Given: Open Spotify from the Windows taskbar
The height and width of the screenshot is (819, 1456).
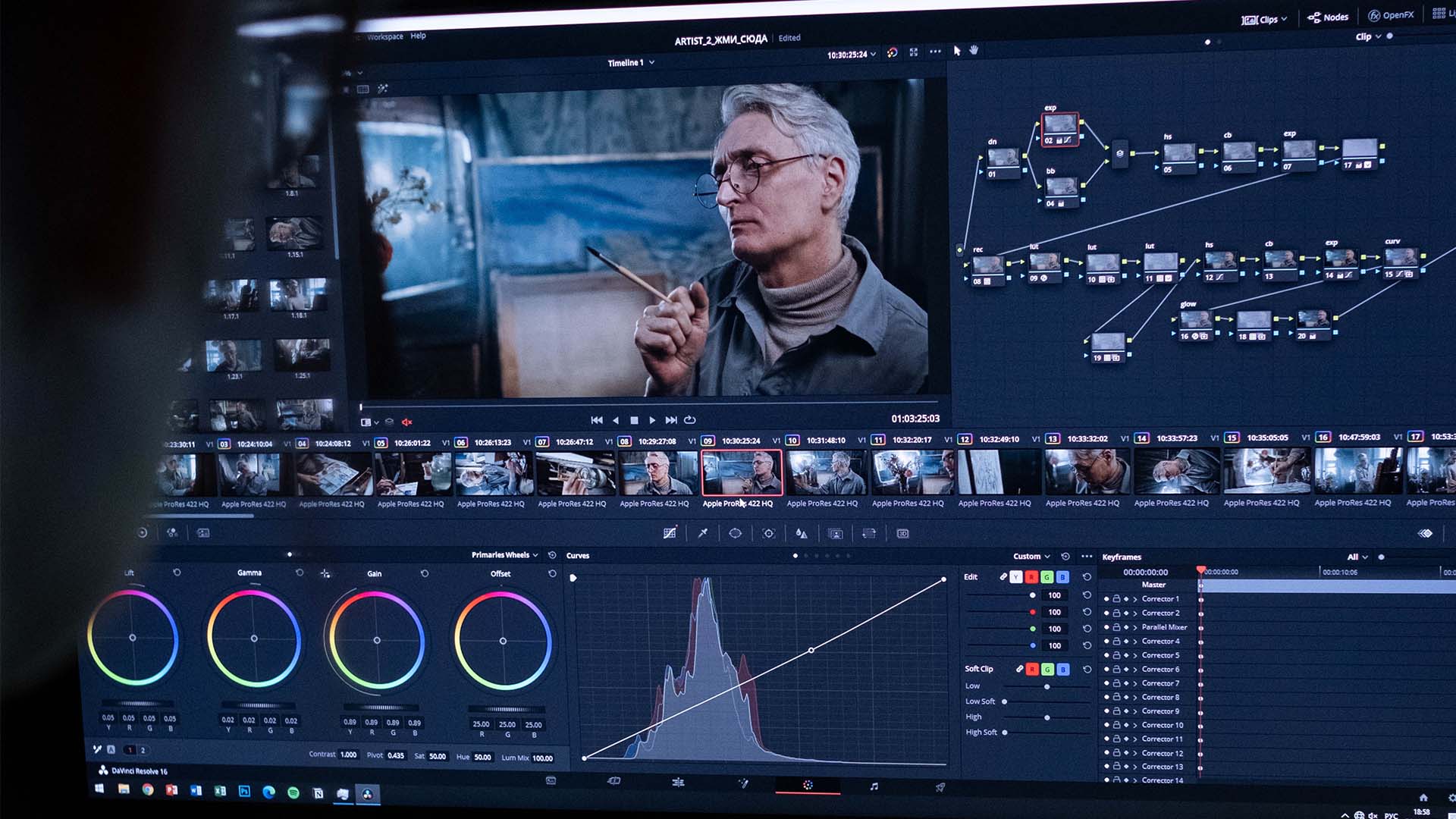Looking at the screenshot, I should (293, 792).
